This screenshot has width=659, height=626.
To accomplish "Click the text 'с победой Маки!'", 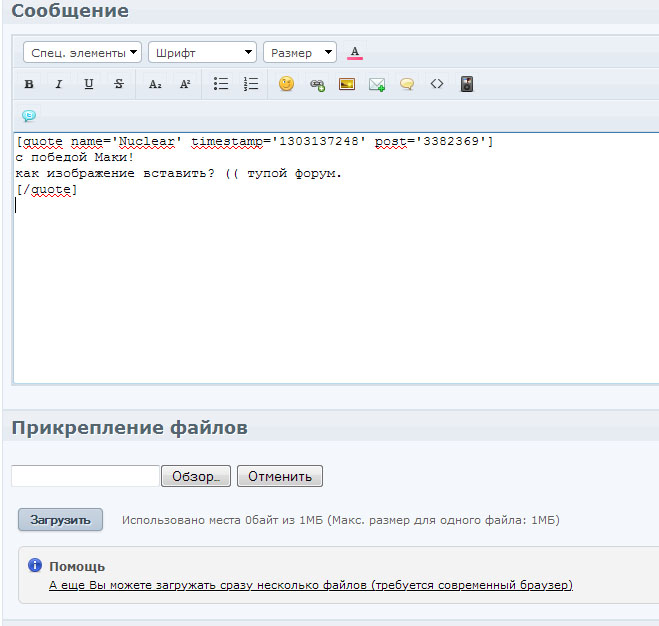I will click(74, 157).
